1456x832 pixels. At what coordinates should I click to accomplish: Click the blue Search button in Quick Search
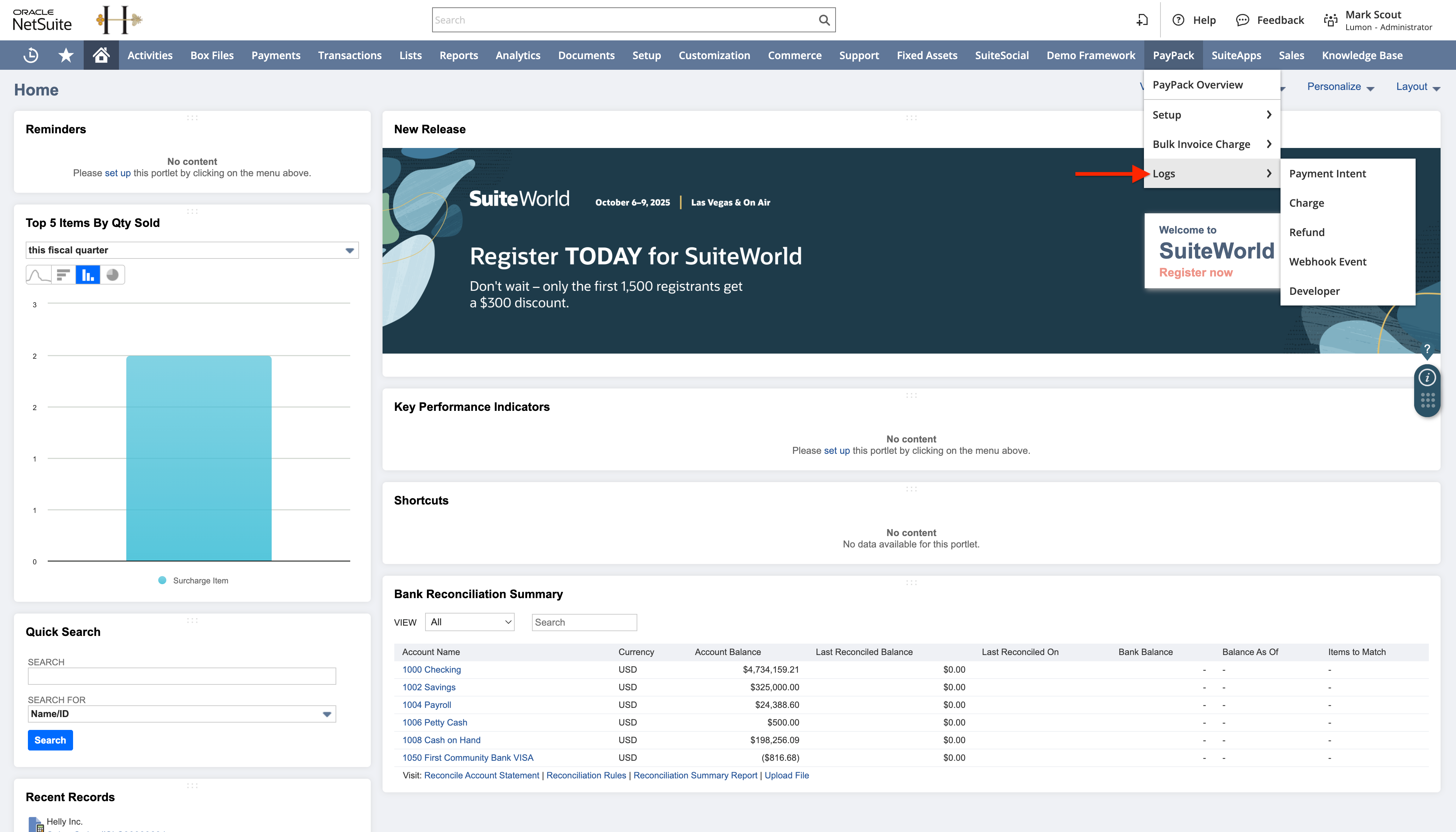[50, 740]
